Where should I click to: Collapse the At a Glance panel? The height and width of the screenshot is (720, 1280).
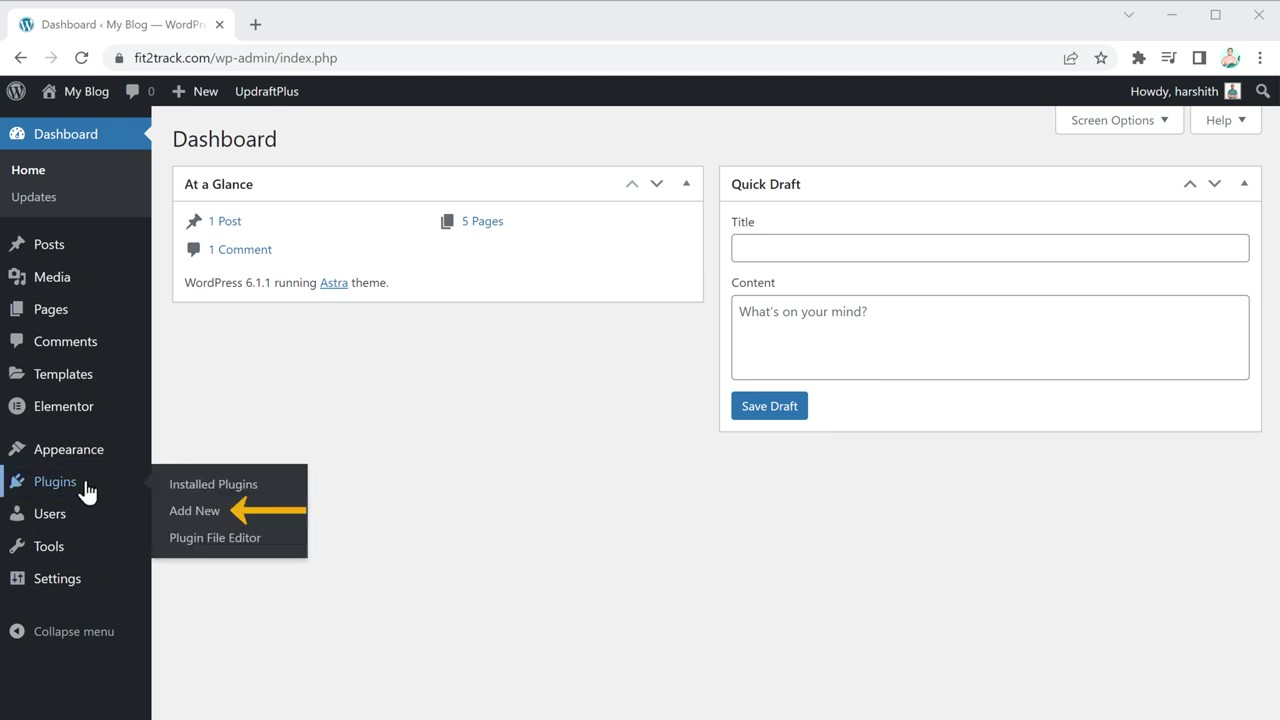click(686, 183)
